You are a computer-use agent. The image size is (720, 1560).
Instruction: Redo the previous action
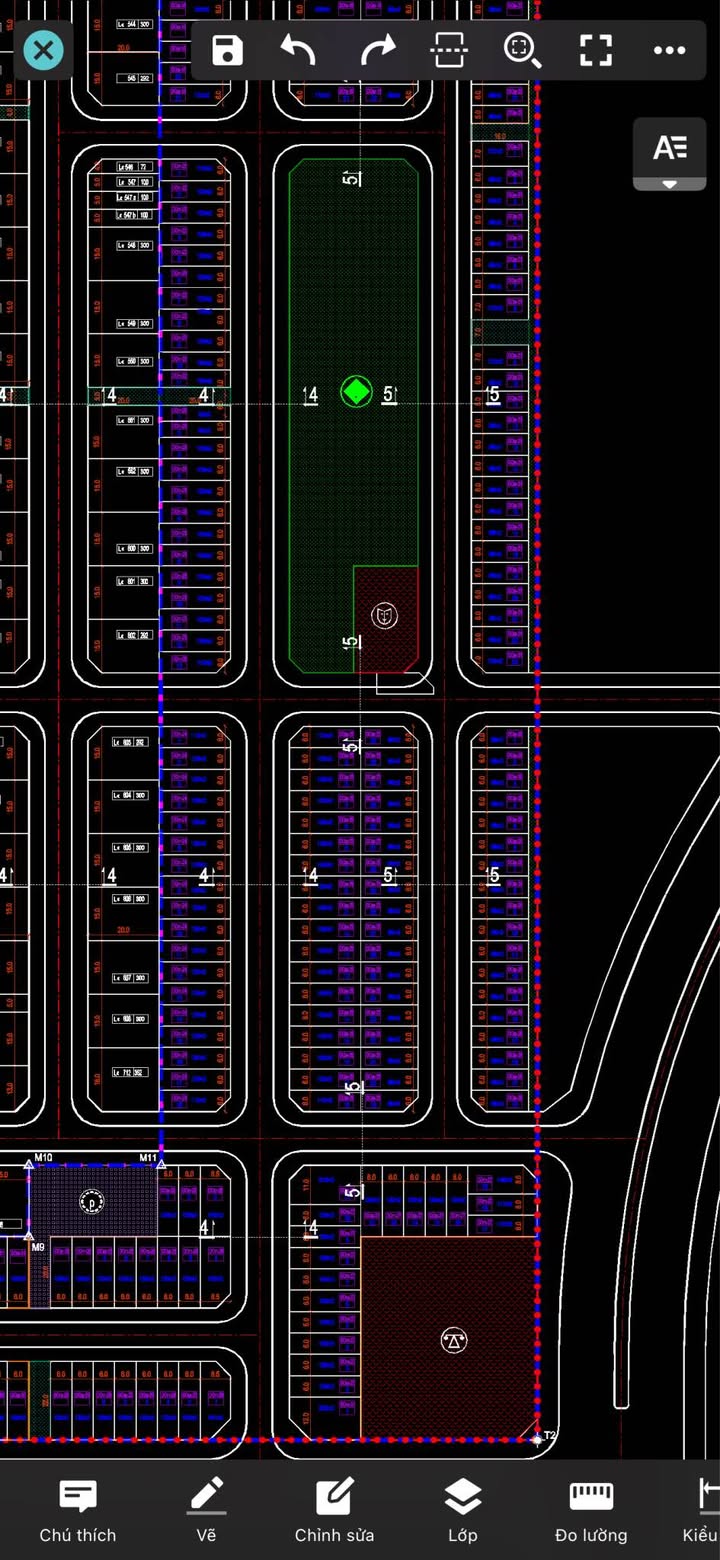tap(378, 50)
